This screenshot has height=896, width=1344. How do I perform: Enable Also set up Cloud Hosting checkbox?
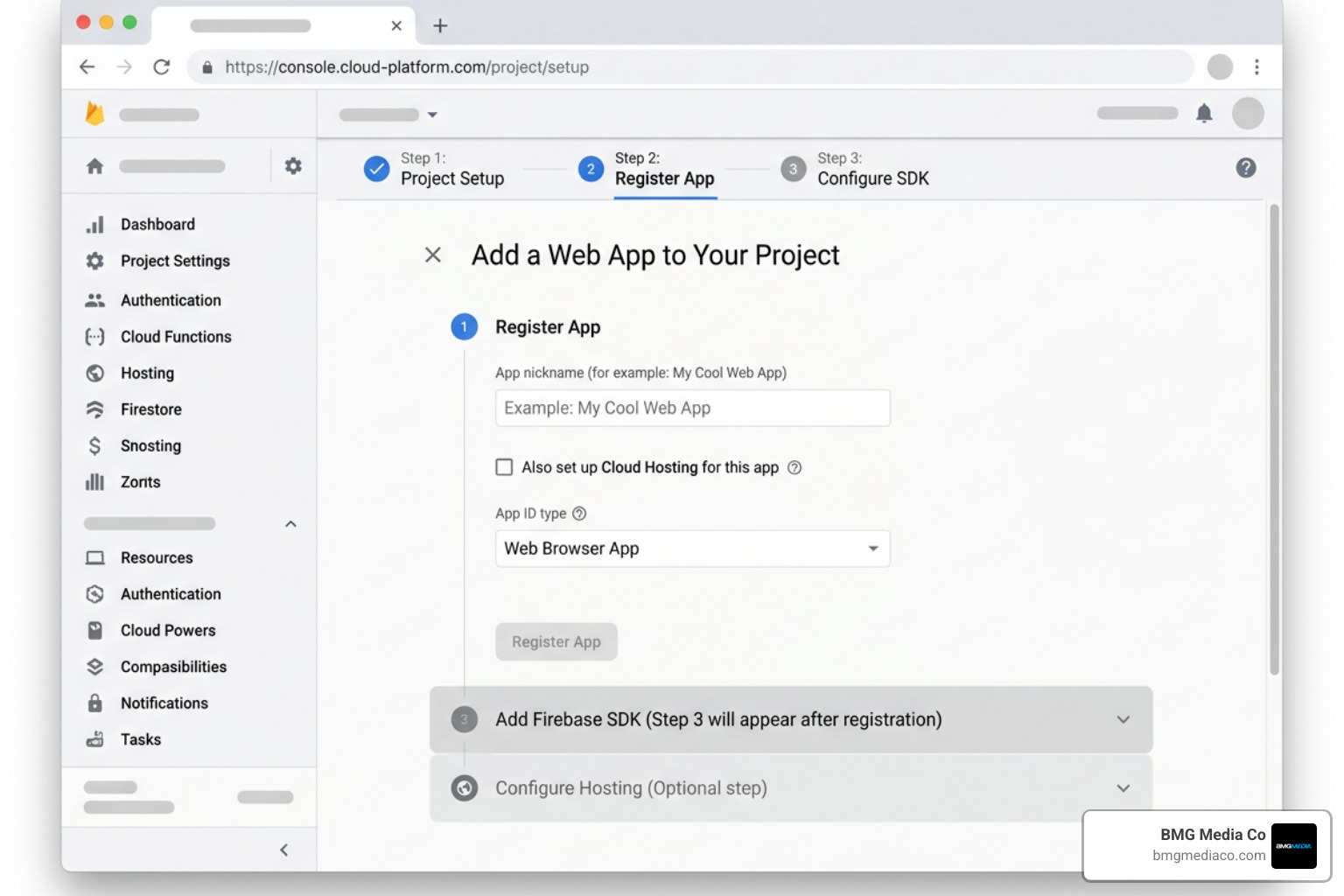pos(504,467)
